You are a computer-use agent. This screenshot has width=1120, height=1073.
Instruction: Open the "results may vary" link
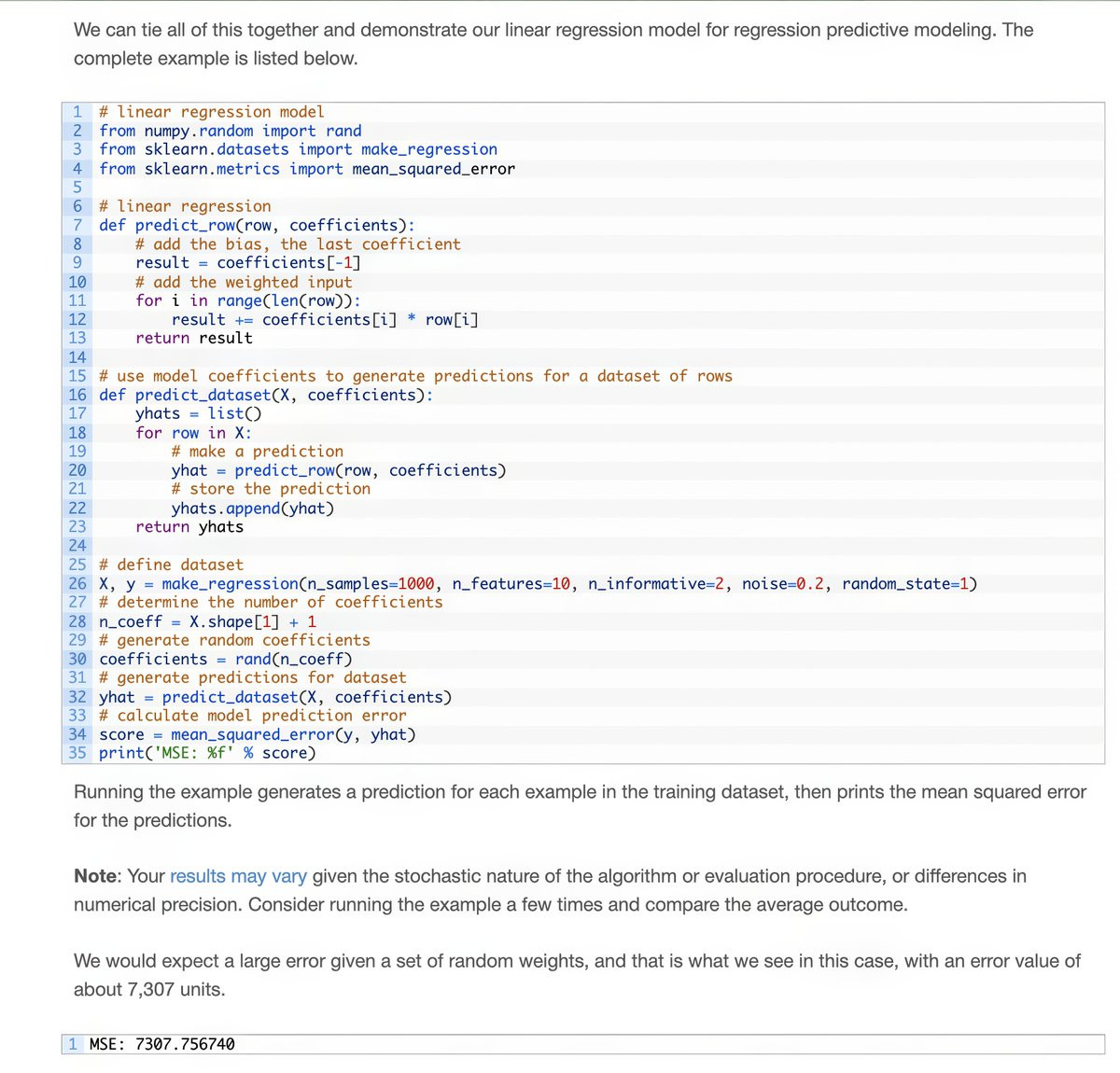click(x=238, y=876)
